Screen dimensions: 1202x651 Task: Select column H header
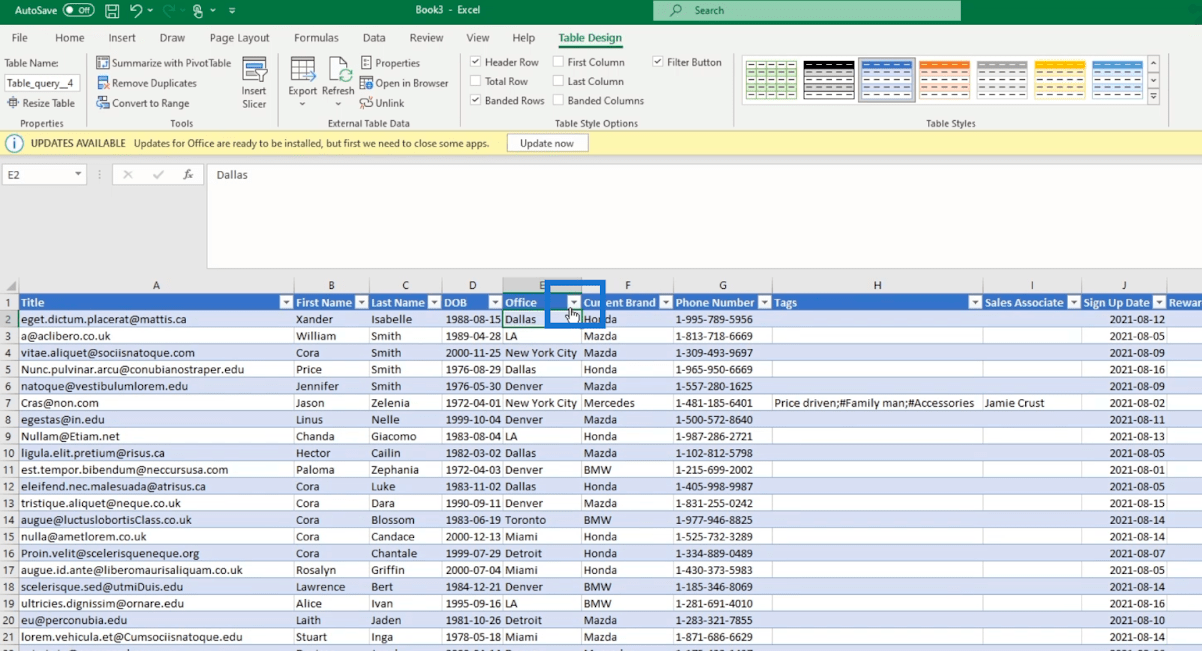tap(877, 286)
